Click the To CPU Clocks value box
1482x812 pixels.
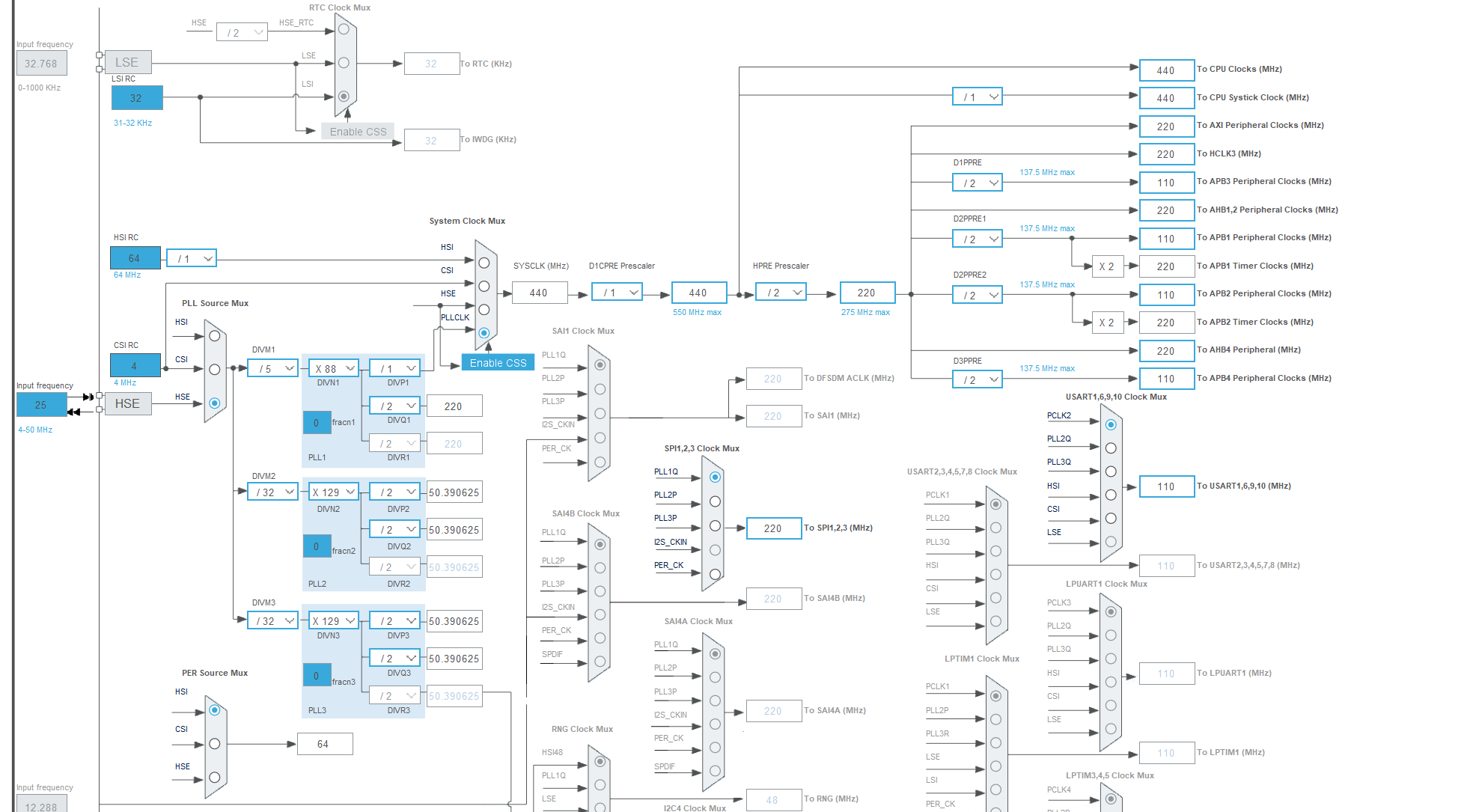tap(1166, 70)
